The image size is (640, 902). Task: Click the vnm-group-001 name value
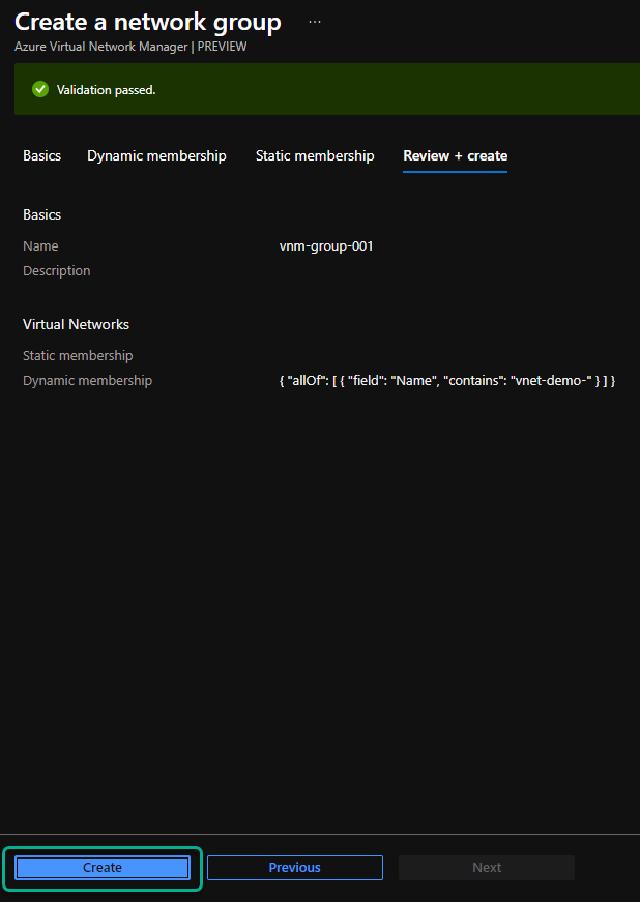[327, 246]
